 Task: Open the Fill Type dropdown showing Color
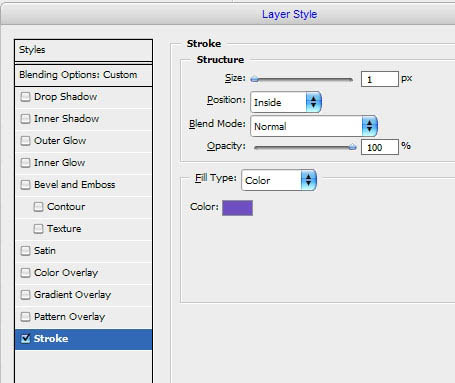click(x=279, y=180)
